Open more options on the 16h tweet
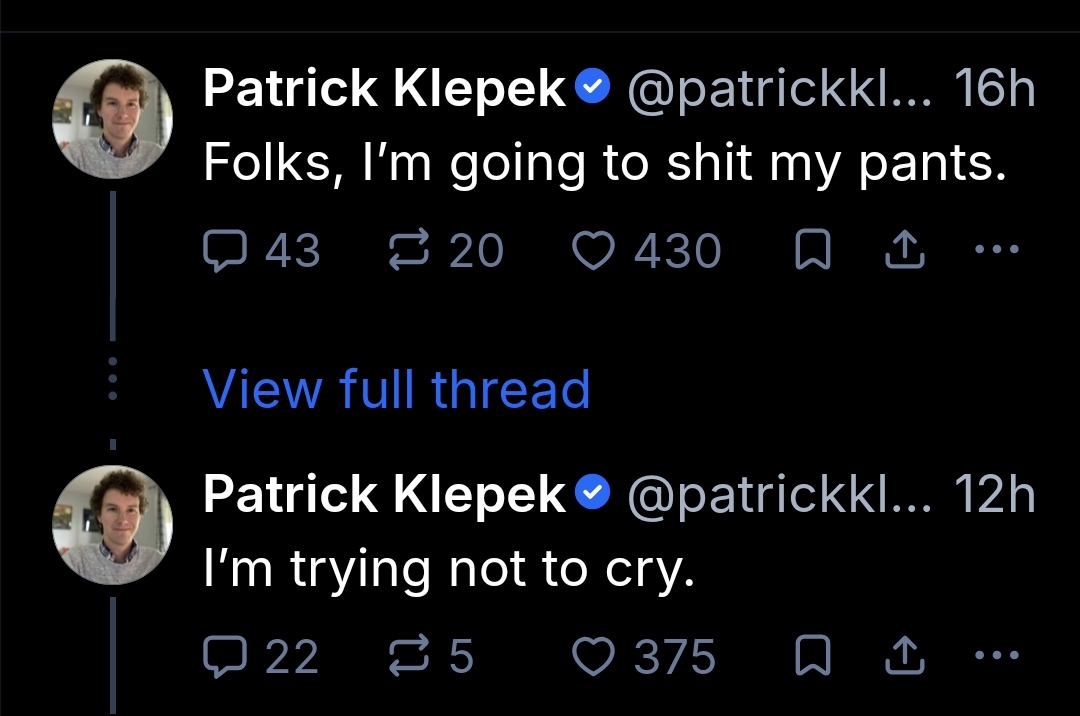Viewport: 1080px width, 716px height. click(x=996, y=250)
